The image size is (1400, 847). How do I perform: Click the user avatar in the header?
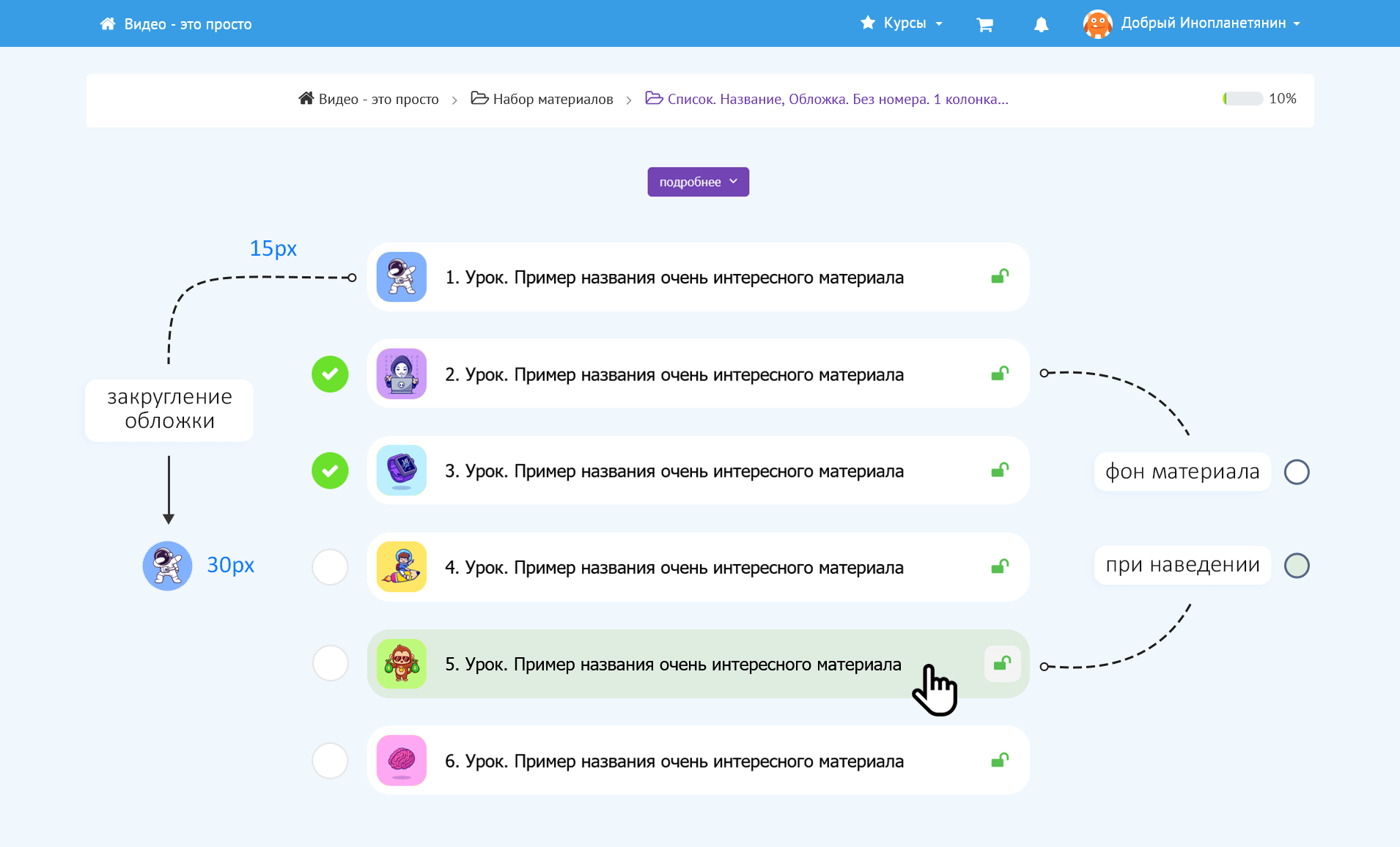point(1097,24)
